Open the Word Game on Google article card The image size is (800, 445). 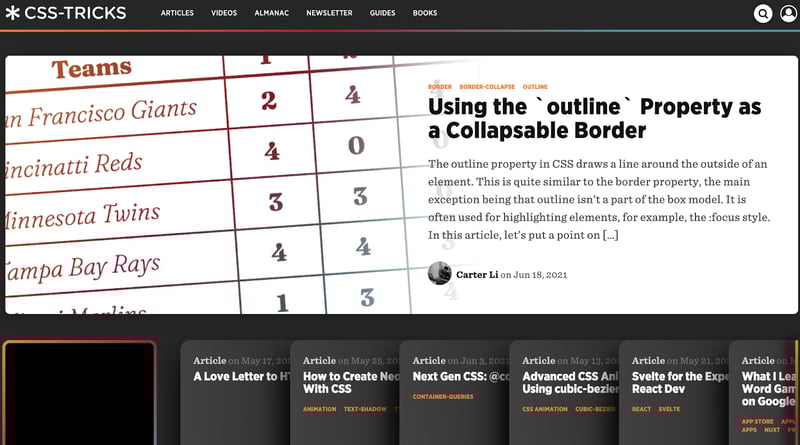point(764,392)
